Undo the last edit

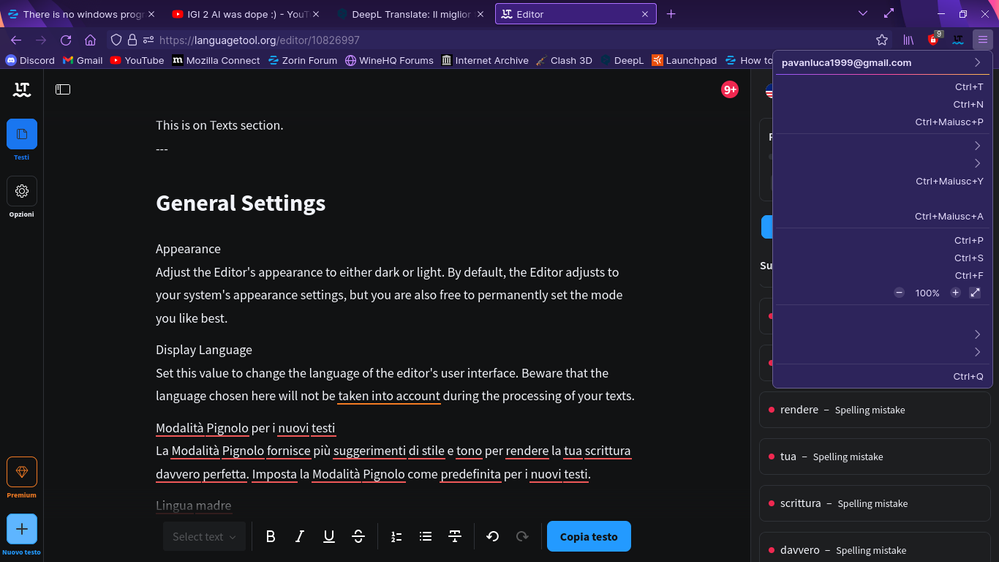[x=492, y=537]
